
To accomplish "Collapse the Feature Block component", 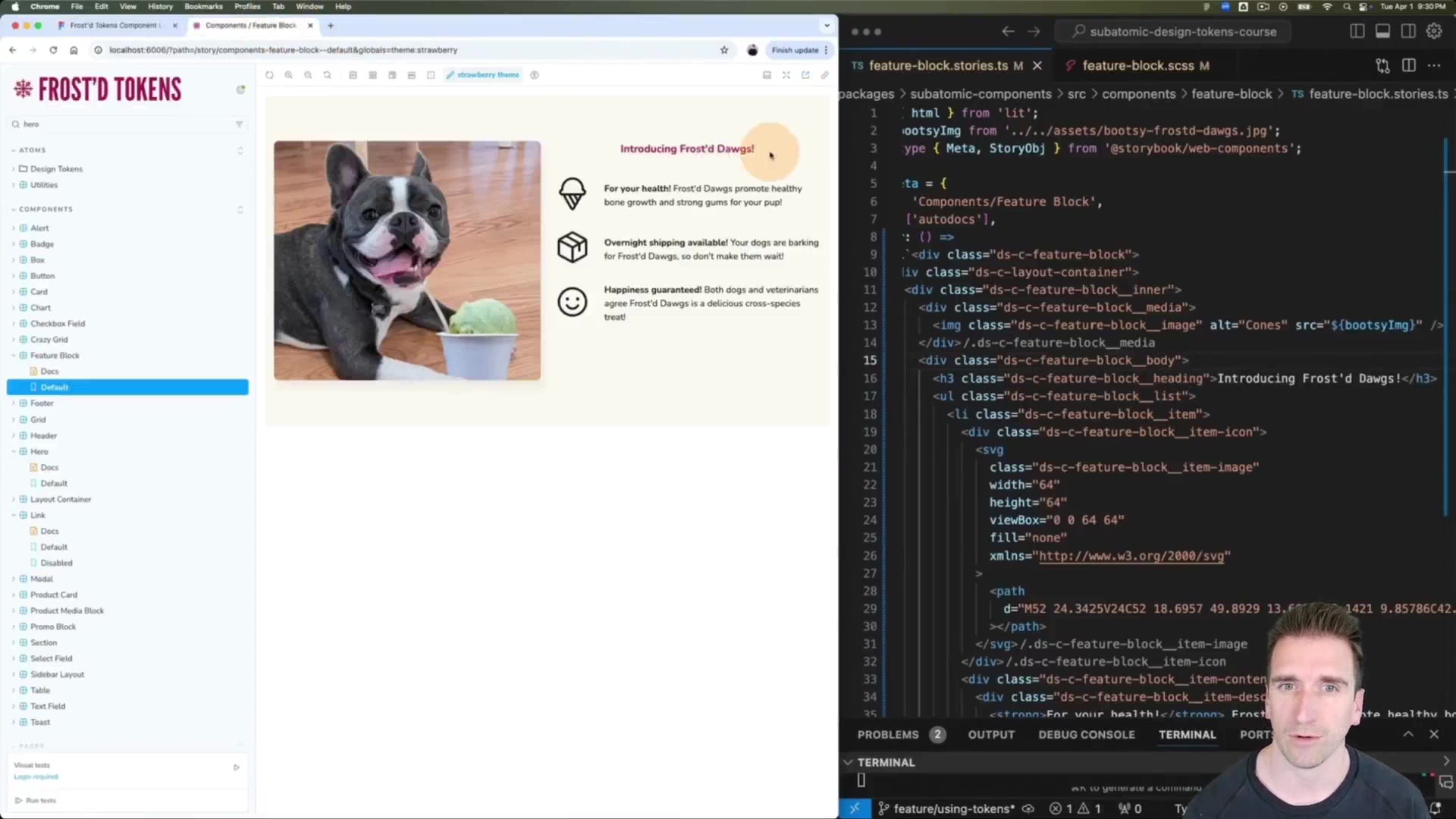I will point(55,356).
